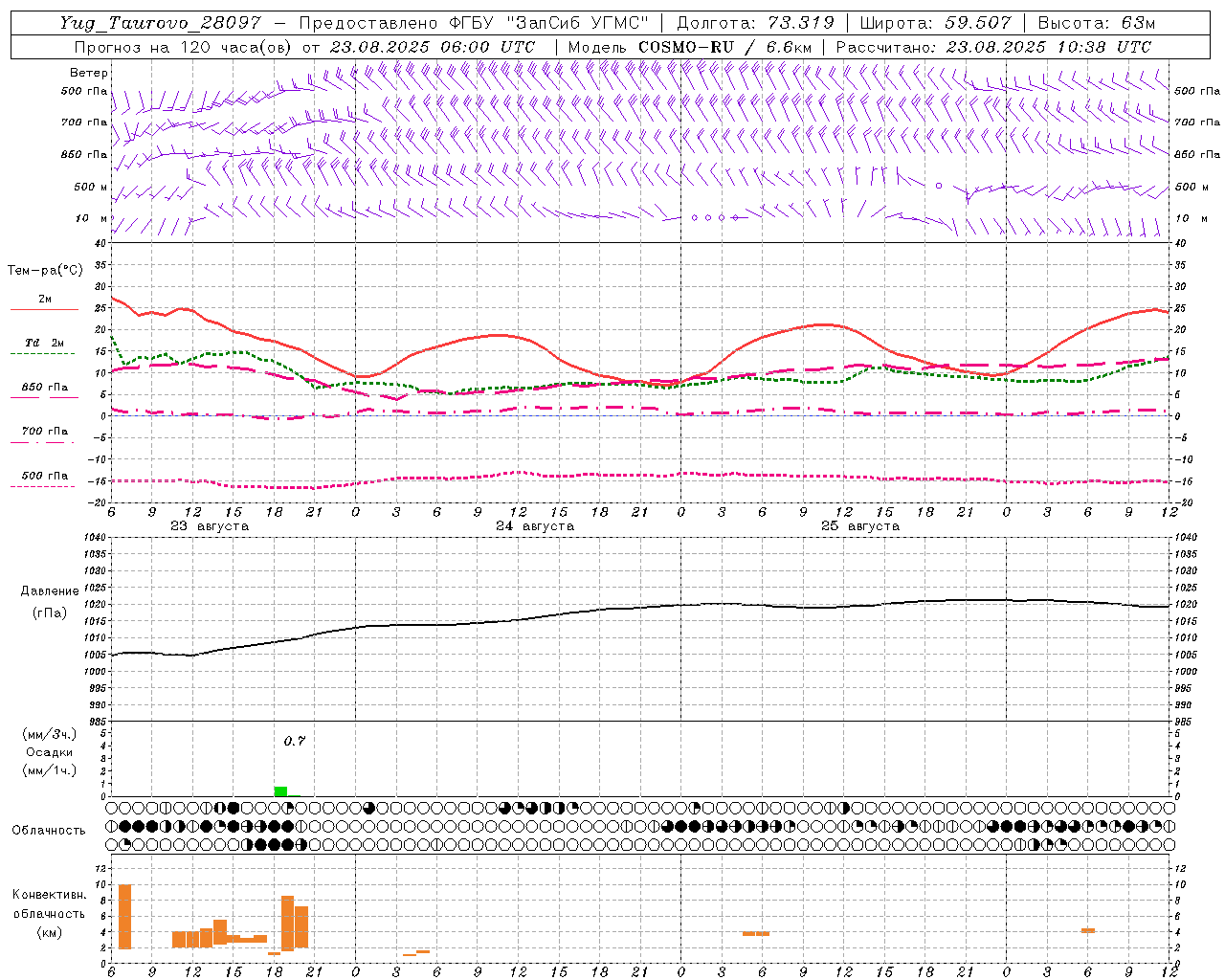Click the (гПа) unit under Давление
Image resolution: width=1225 pixels, height=980 pixels.
pyautogui.click(x=50, y=613)
